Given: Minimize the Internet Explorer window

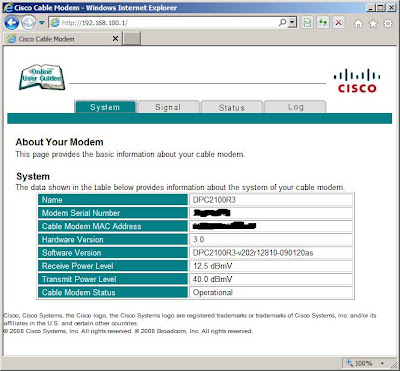Looking at the screenshot, I should point(371,7).
